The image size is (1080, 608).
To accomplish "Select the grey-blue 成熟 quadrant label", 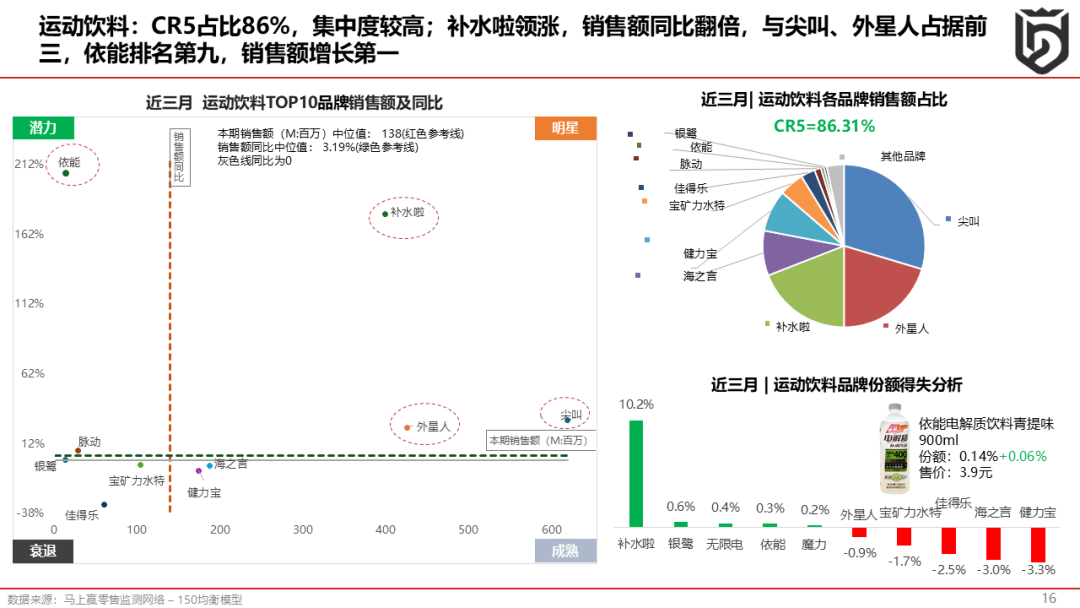I will (x=565, y=551).
